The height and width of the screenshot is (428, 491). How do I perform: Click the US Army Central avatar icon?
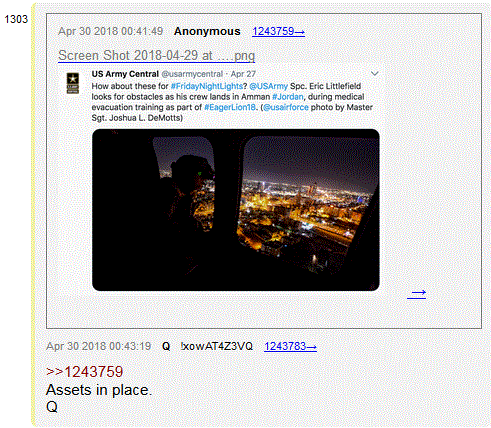(73, 83)
